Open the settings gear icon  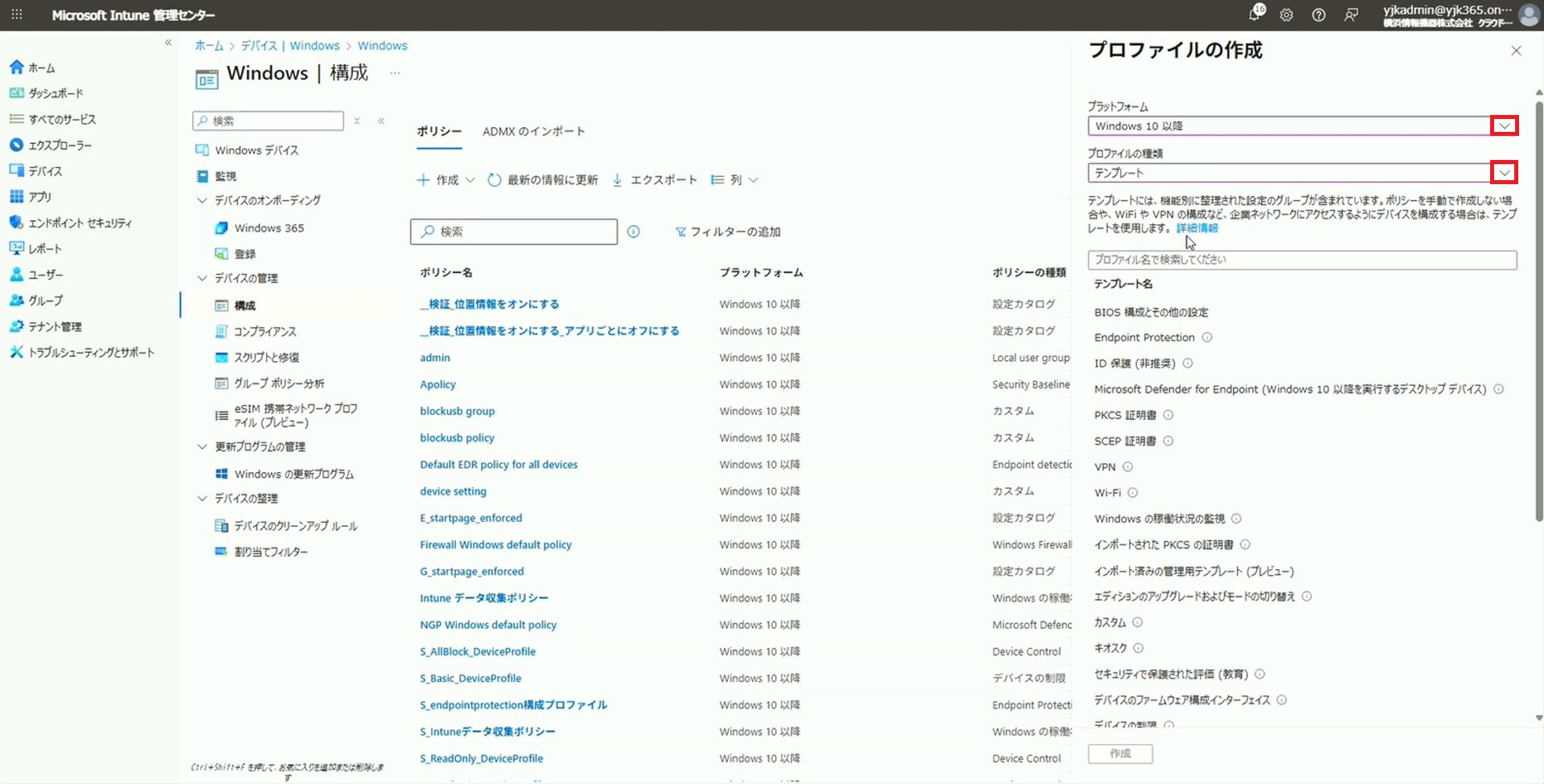coord(1287,15)
